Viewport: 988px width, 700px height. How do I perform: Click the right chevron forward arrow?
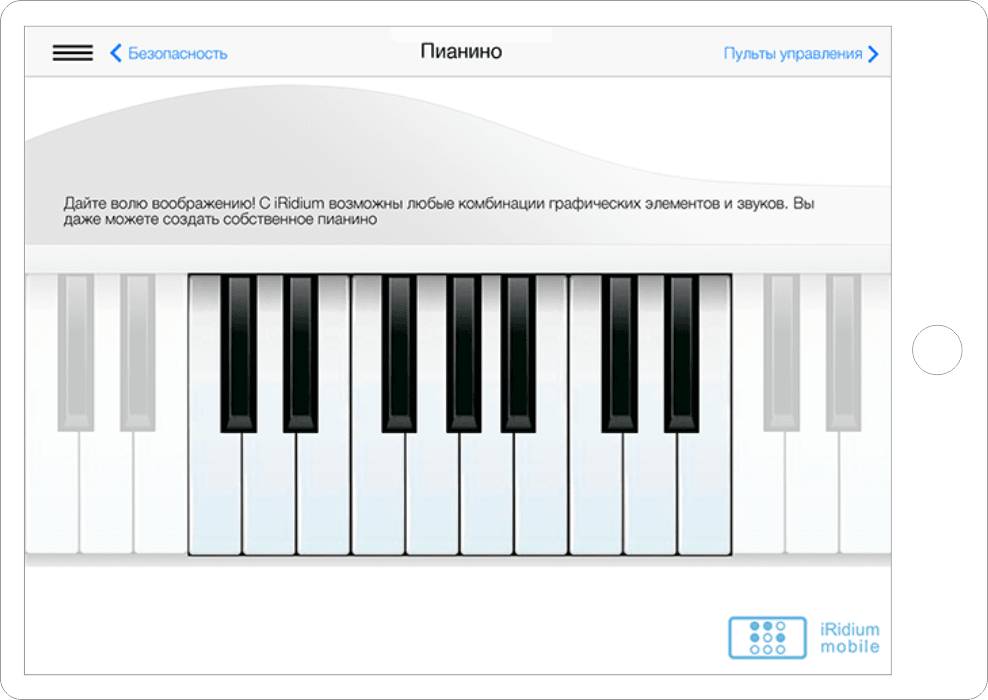873,54
